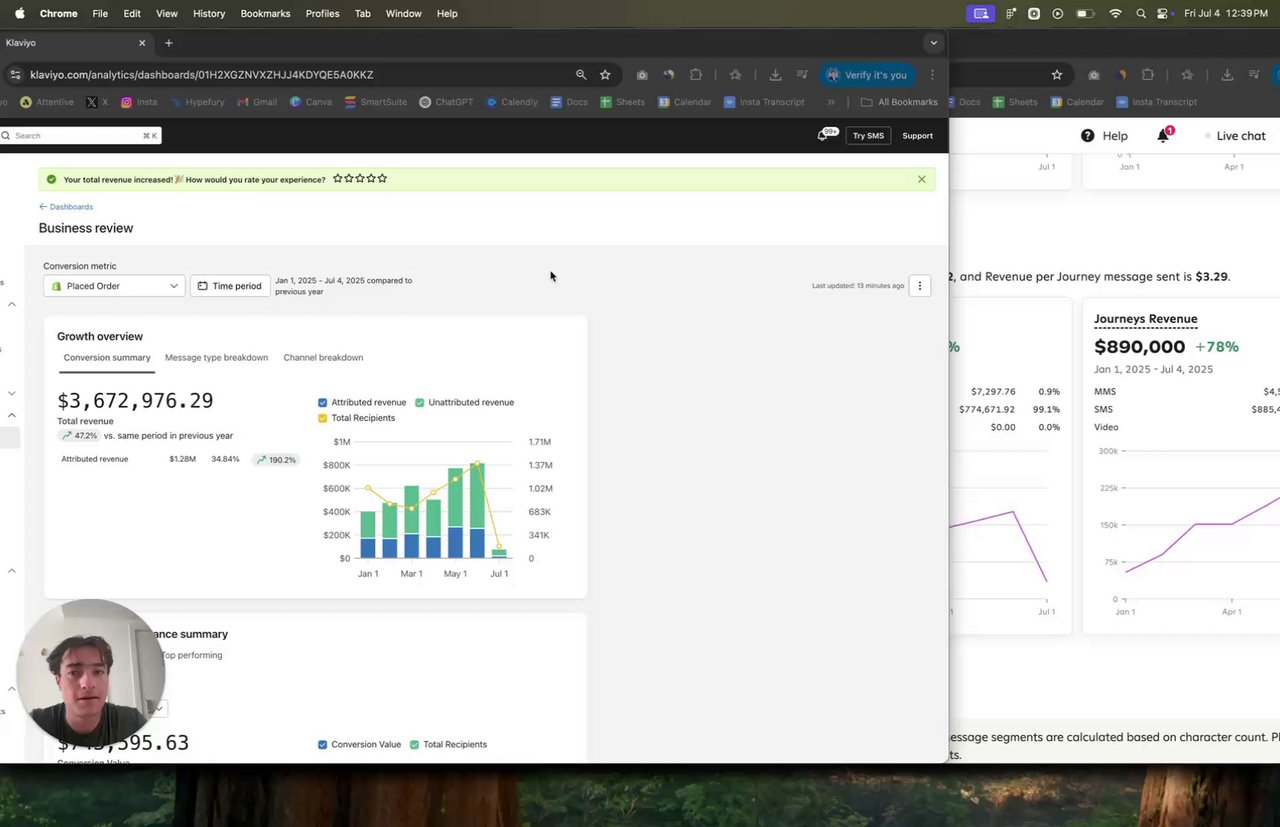Image resolution: width=1280 pixels, height=827 pixels.
Task: Open the SmartSuite bookmark
Action: tap(376, 102)
